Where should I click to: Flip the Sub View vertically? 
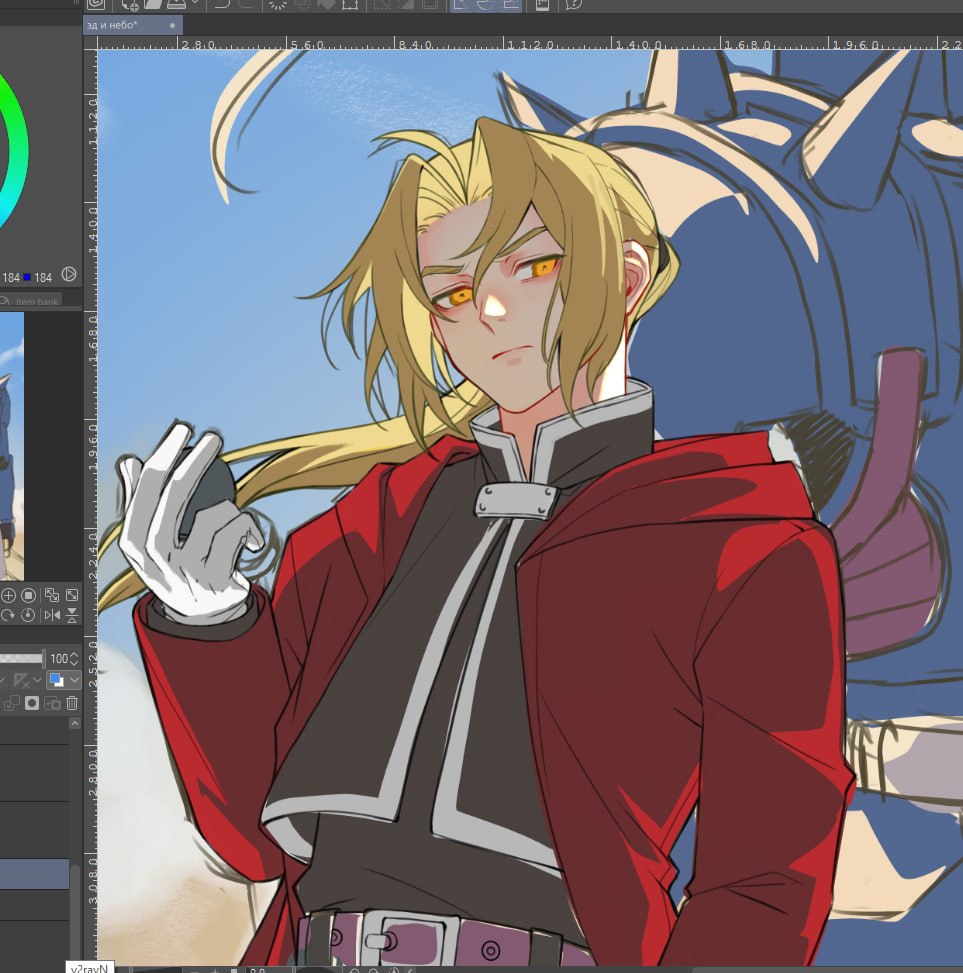coord(72,615)
